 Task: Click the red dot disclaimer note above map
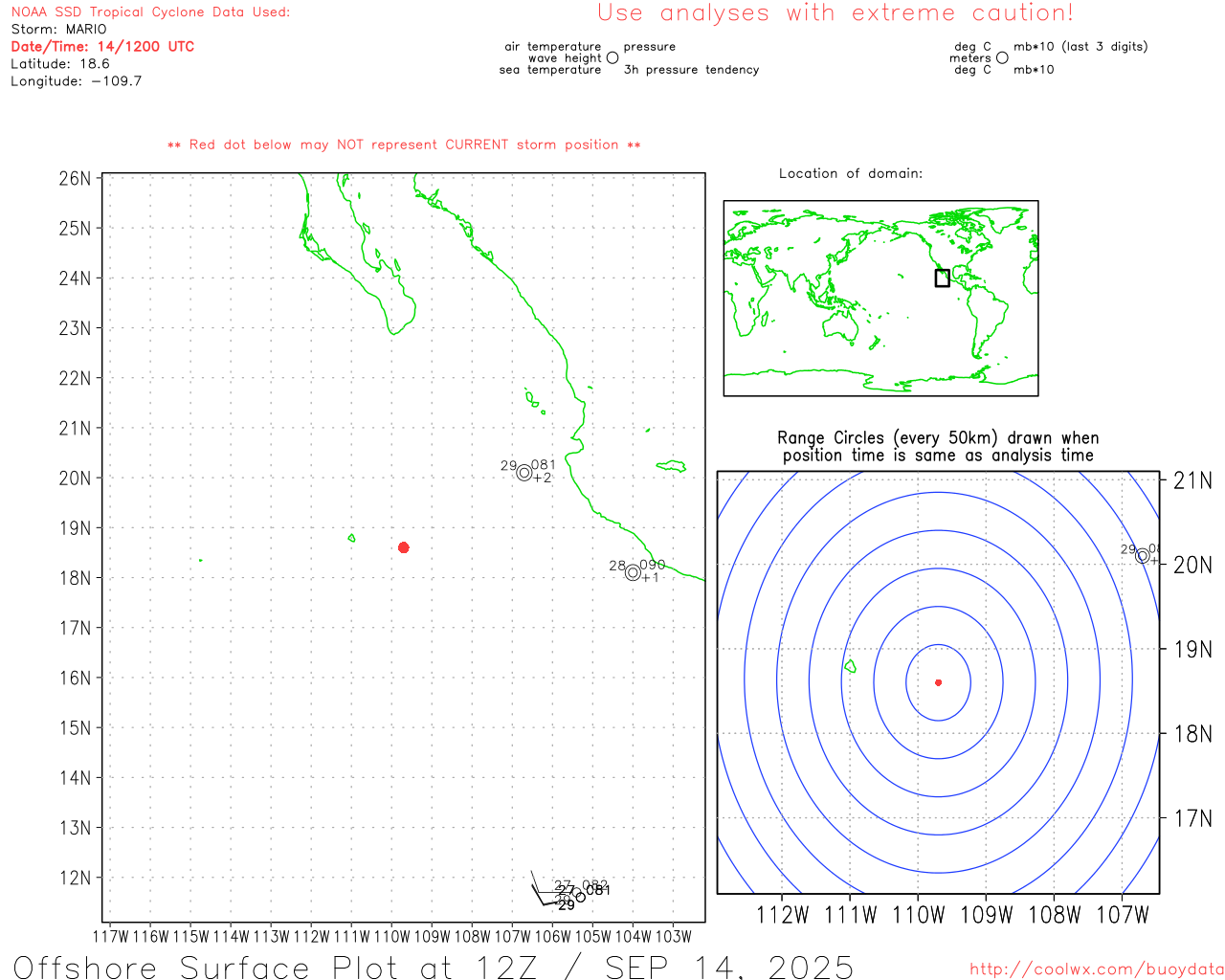(404, 145)
